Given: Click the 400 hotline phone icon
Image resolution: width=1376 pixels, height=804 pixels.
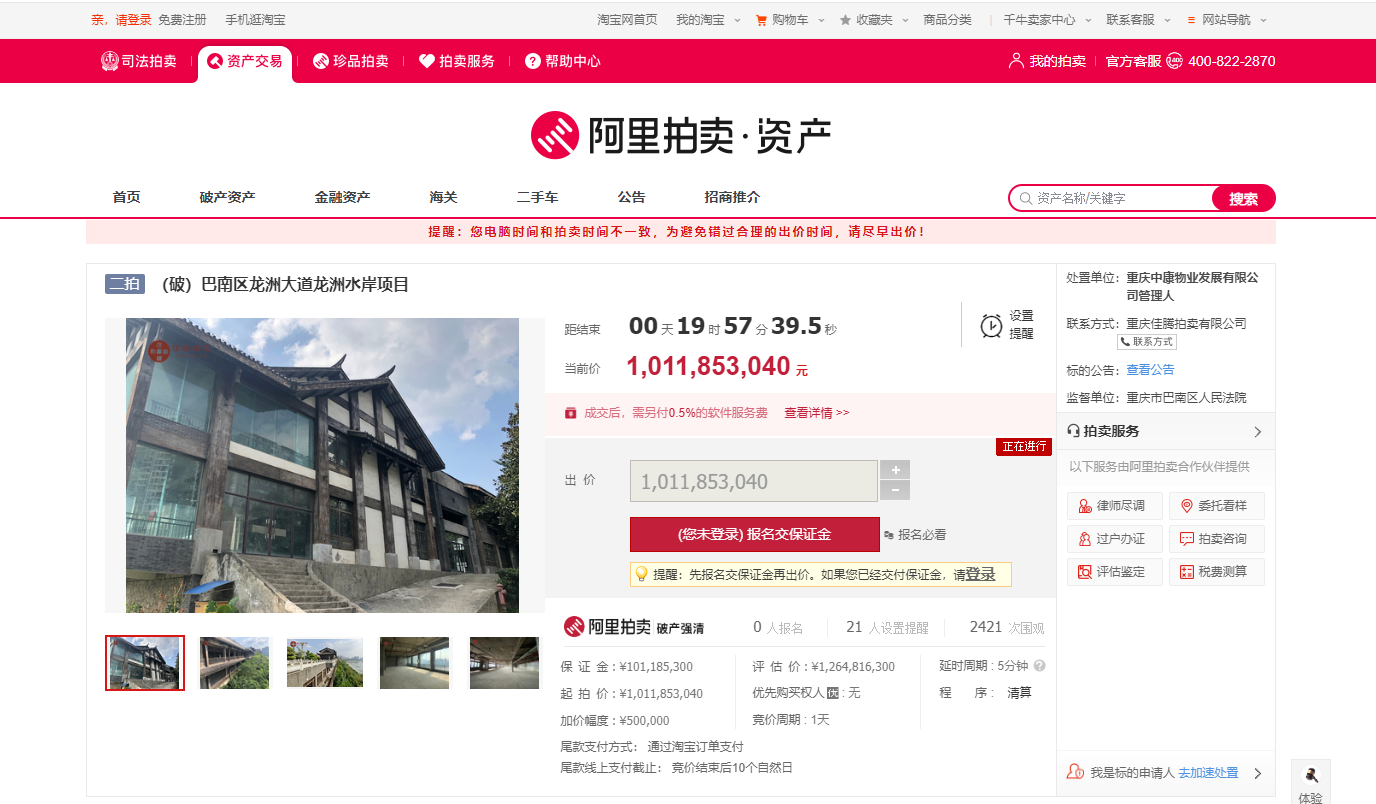Looking at the screenshot, I should [x=1174, y=61].
